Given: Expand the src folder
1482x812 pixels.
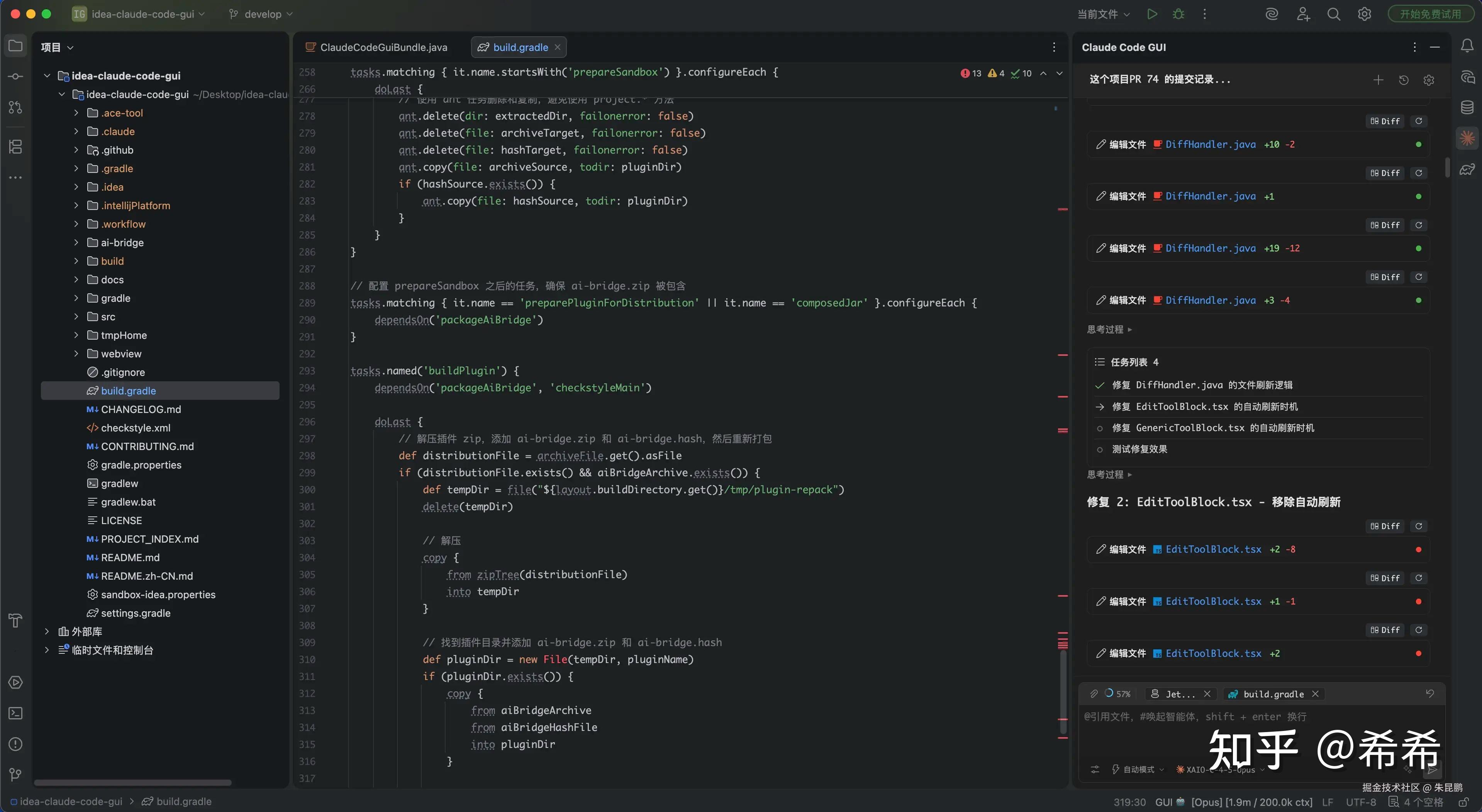Looking at the screenshot, I should (x=76, y=316).
